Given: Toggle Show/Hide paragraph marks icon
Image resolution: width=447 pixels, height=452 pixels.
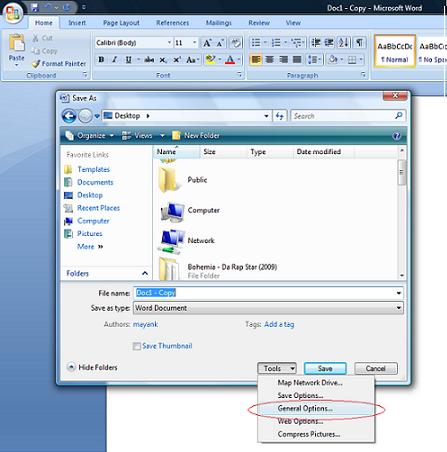Looking at the screenshot, I should click(359, 42).
